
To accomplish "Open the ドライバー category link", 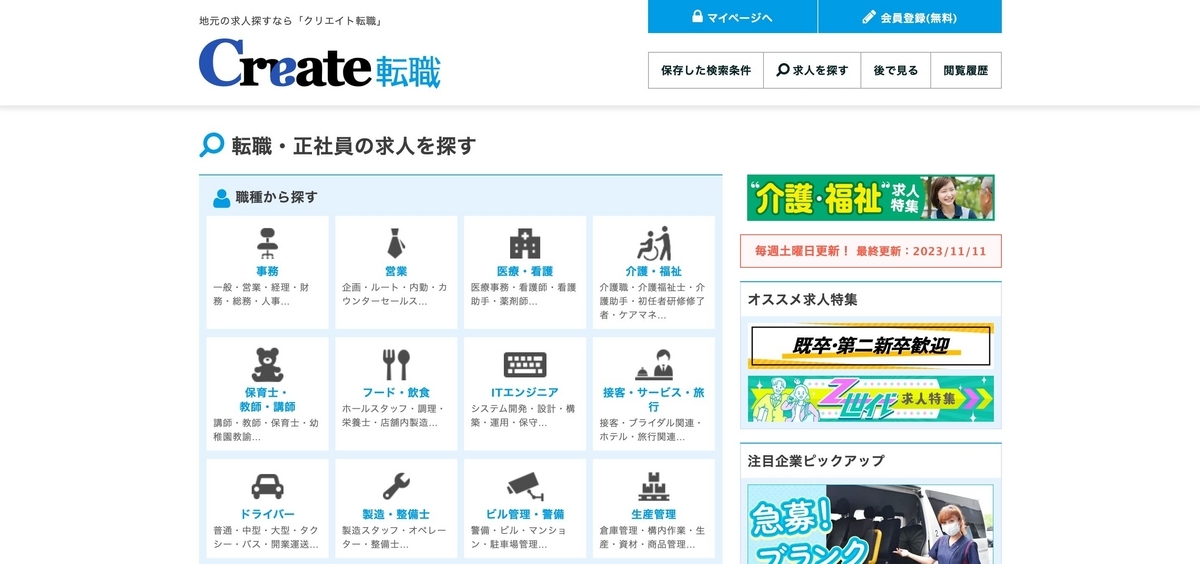I will pyautogui.click(x=267, y=514).
